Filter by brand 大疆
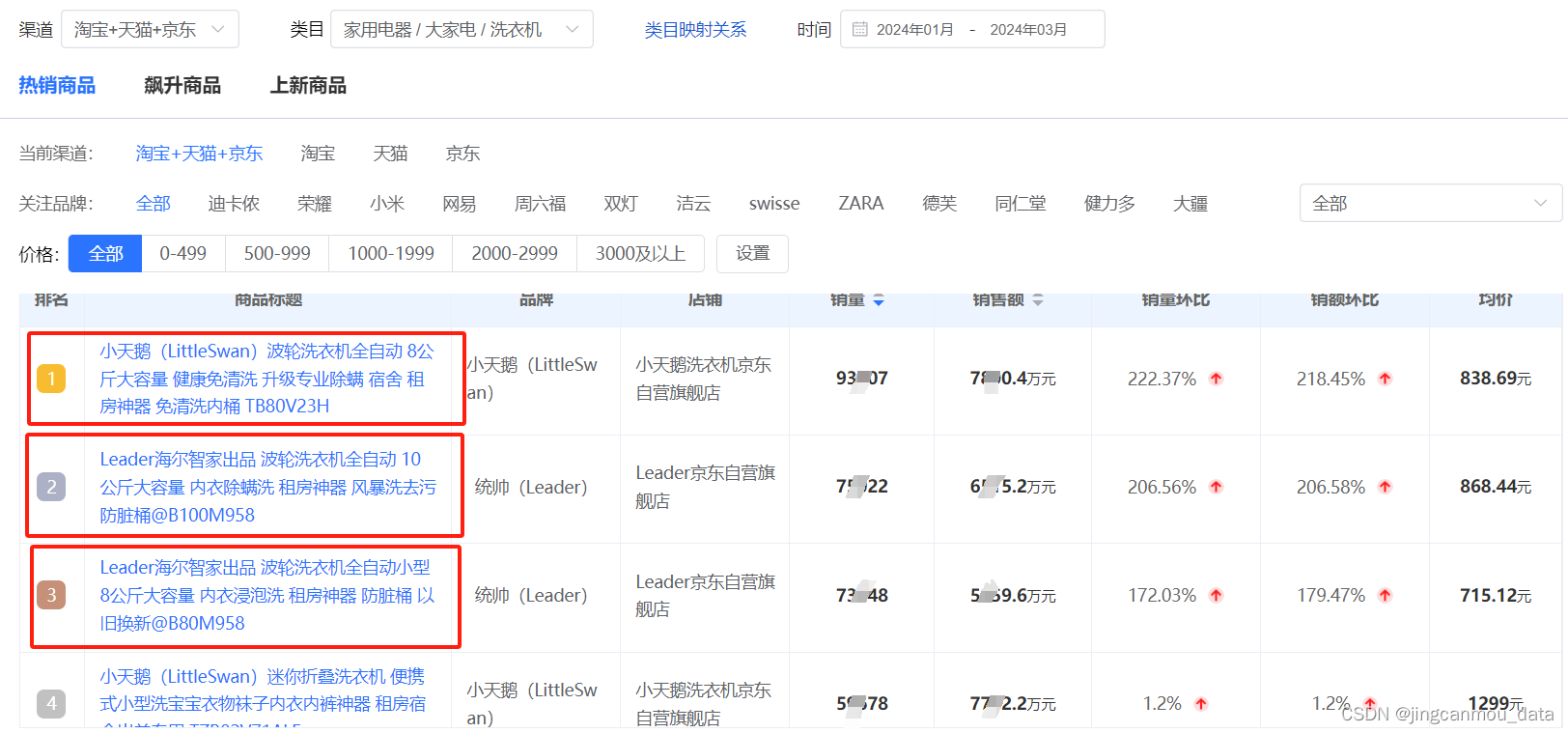 click(1190, 204)
